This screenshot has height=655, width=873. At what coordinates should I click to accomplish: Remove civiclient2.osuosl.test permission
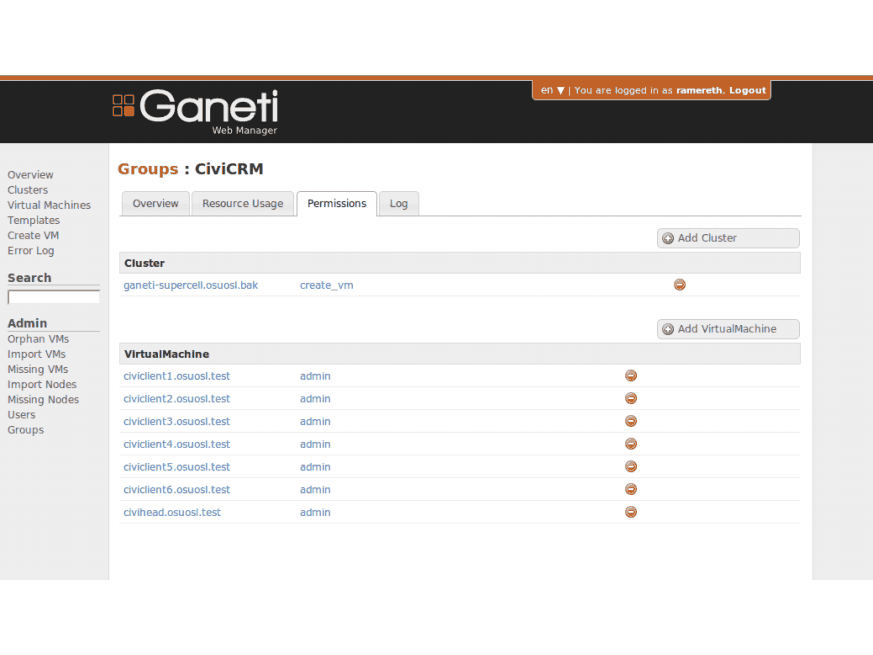[x=631, y=399]
